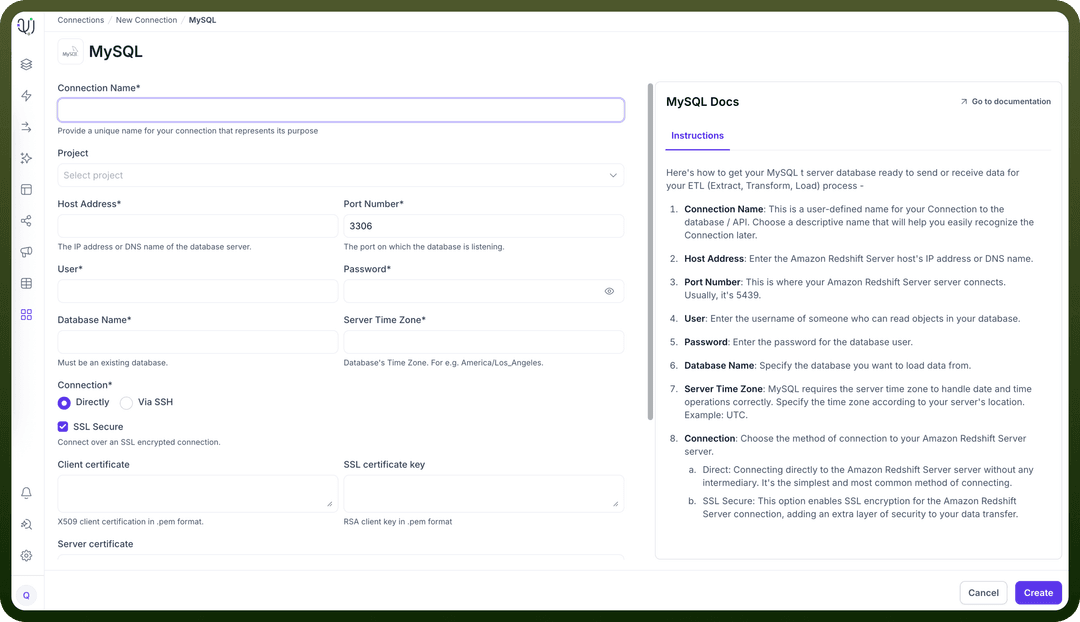
Task: Select the Via SSH radio button
Action: 126,403
